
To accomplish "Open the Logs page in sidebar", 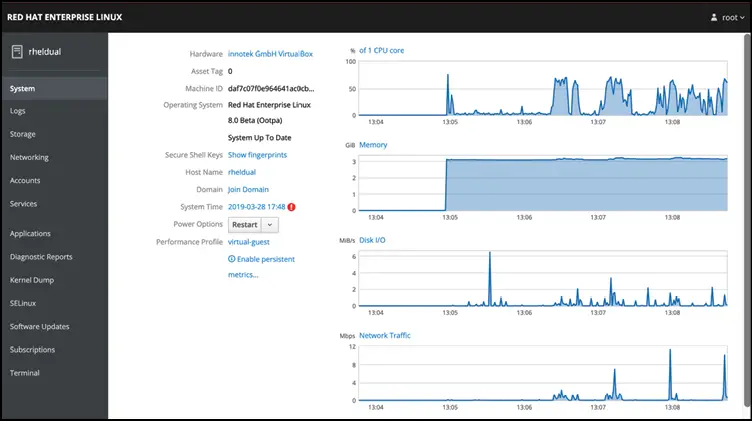I will pos(18,111).
